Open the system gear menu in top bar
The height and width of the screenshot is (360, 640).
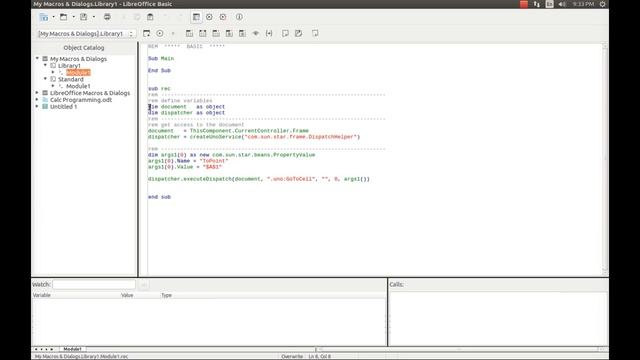[602, 4]
